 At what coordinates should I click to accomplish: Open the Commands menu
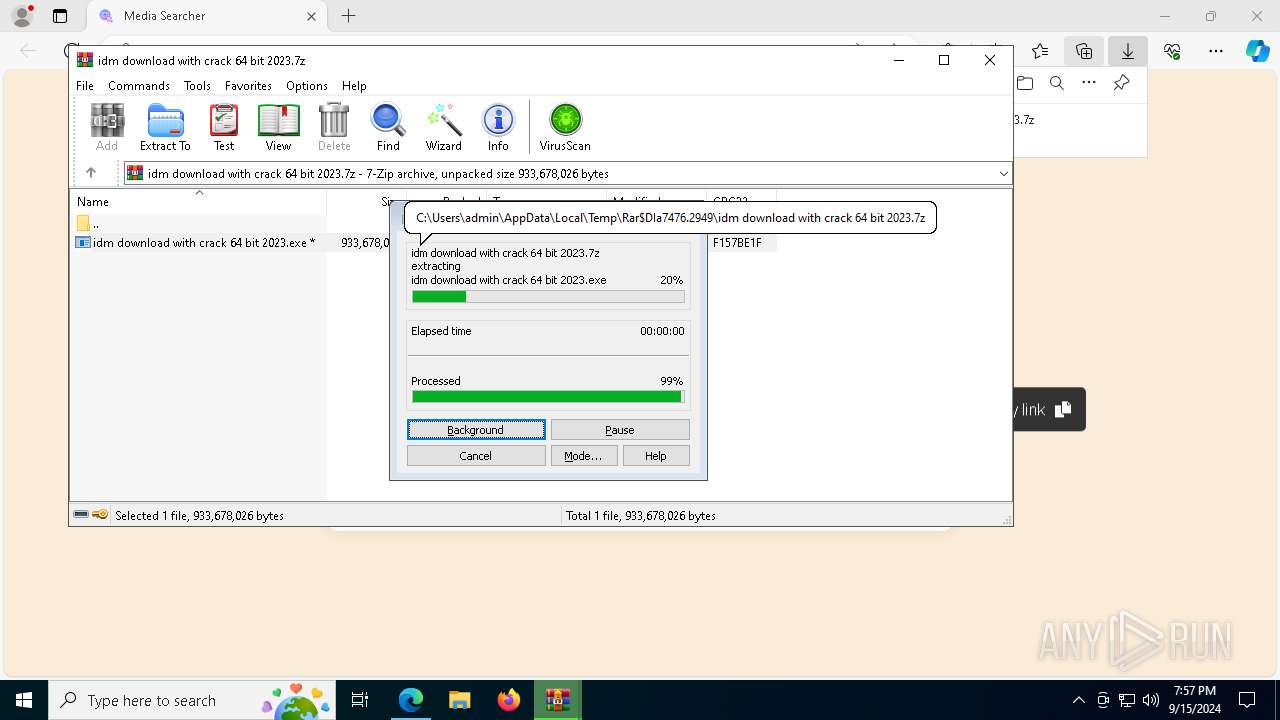(x=139, y=86)
